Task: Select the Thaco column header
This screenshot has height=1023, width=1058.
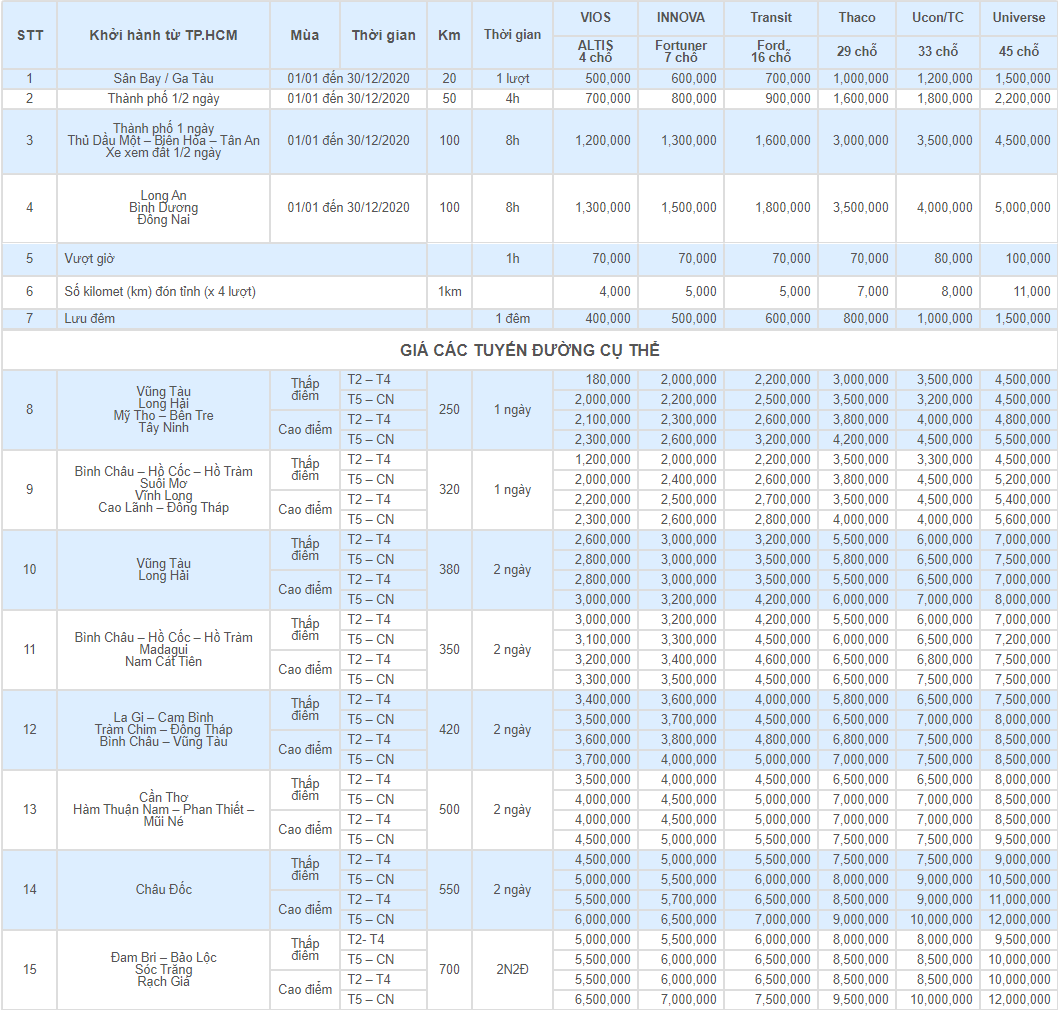Action: (857, 17)
